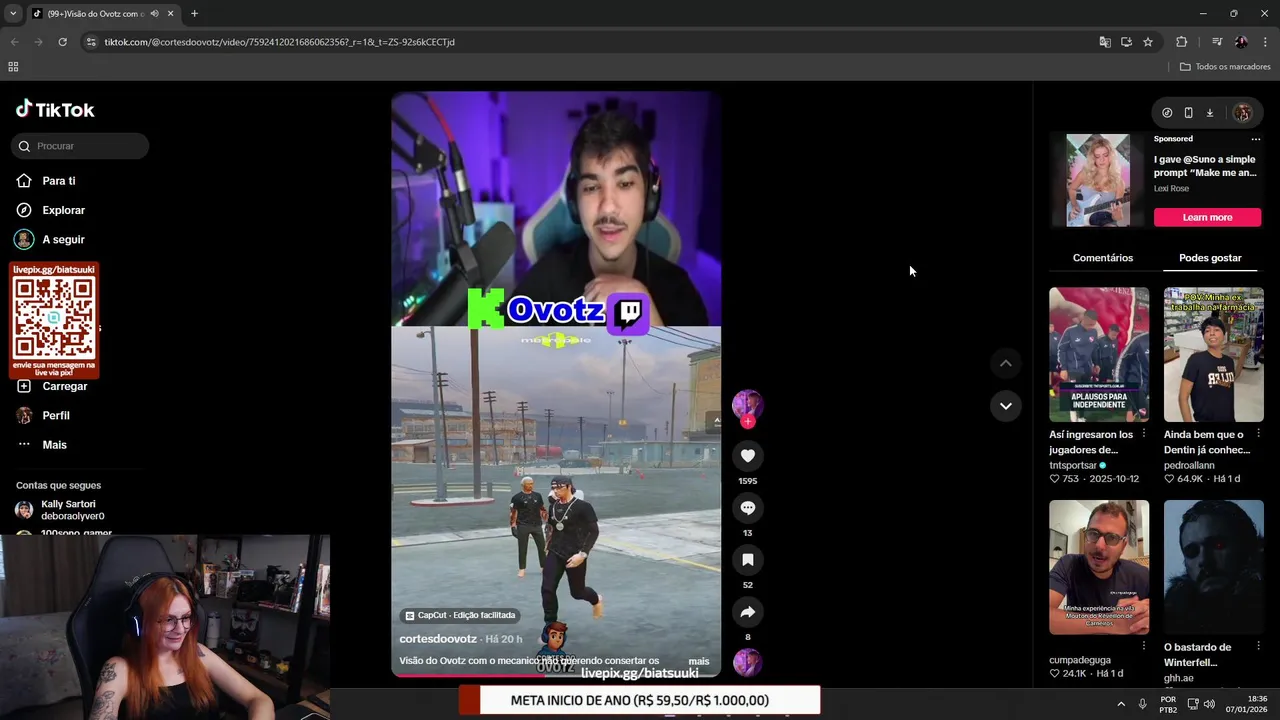Like the video with the heart icon

point(747,456)
